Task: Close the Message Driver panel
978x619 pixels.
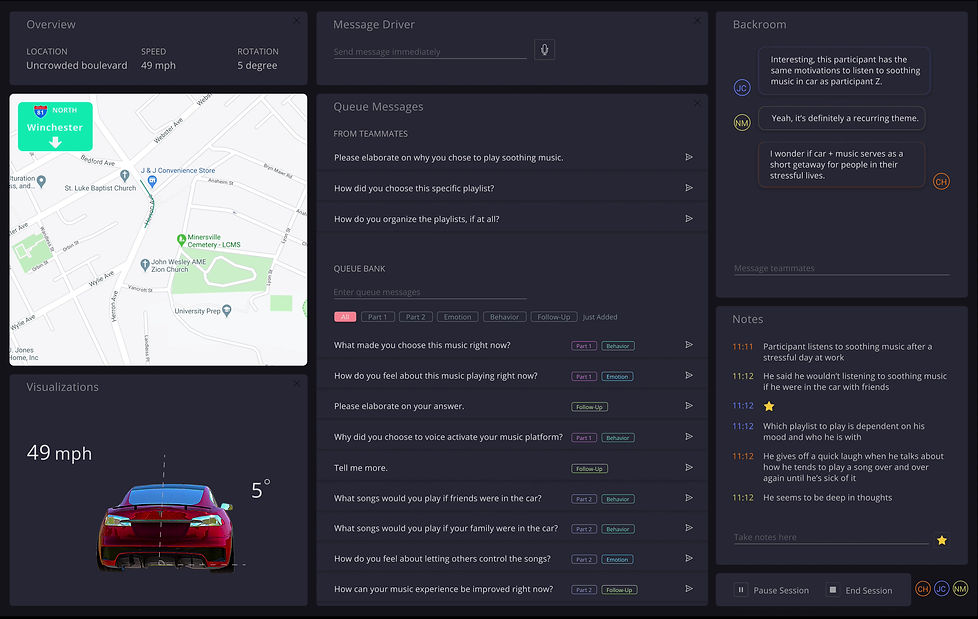Action: point(697,21)
